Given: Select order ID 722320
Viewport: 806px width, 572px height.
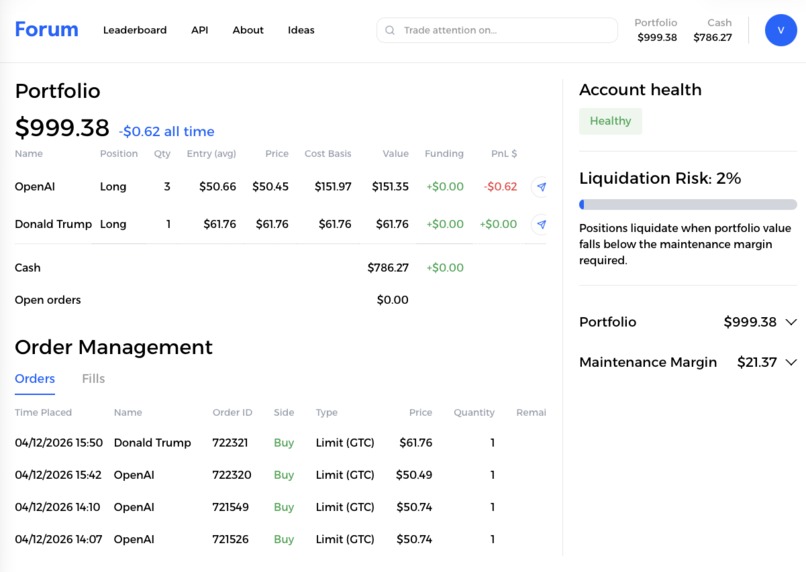Looking at the screenshot, I should point(231,475).
